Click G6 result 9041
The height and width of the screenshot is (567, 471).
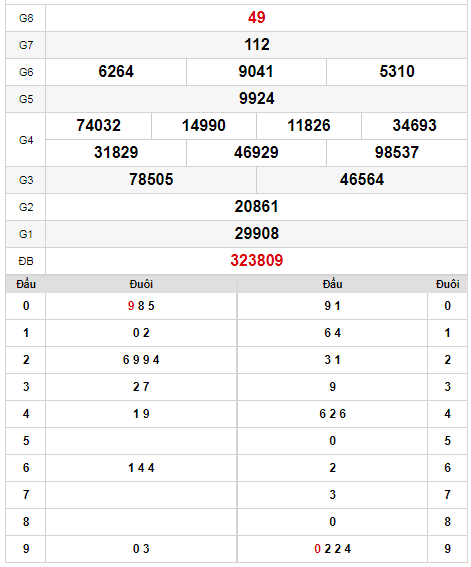coord(256,71)
